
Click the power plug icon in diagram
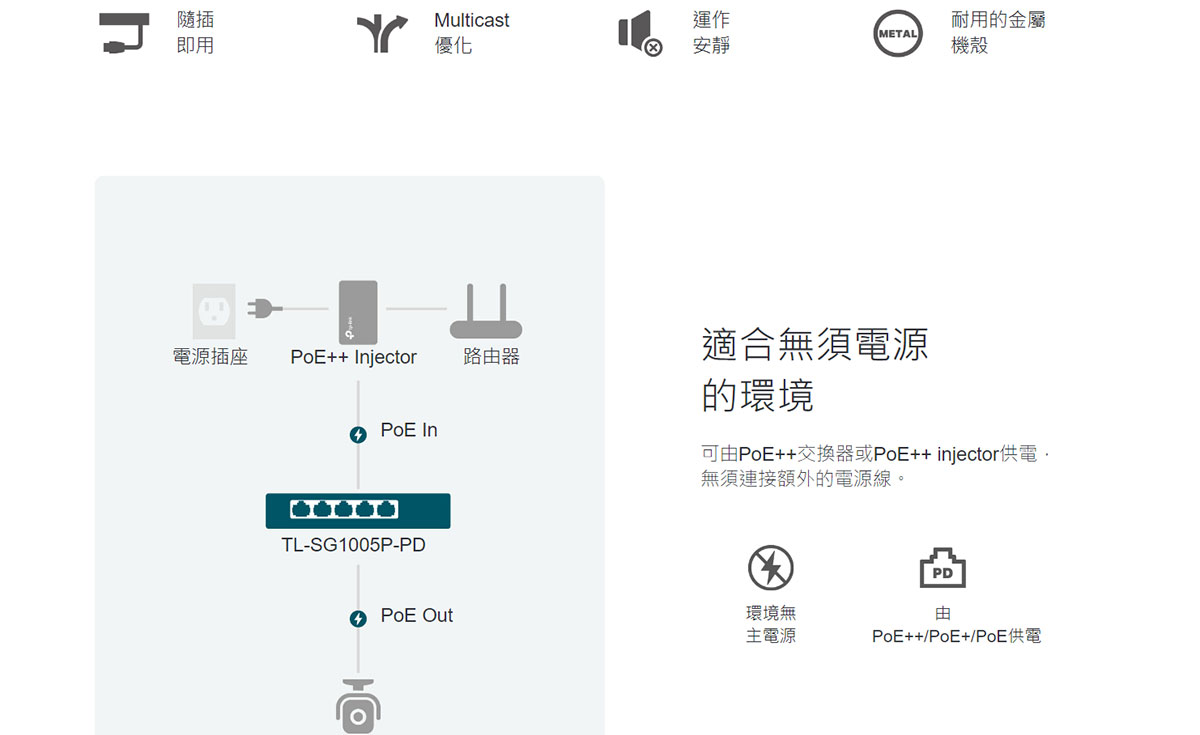point(264,308)
